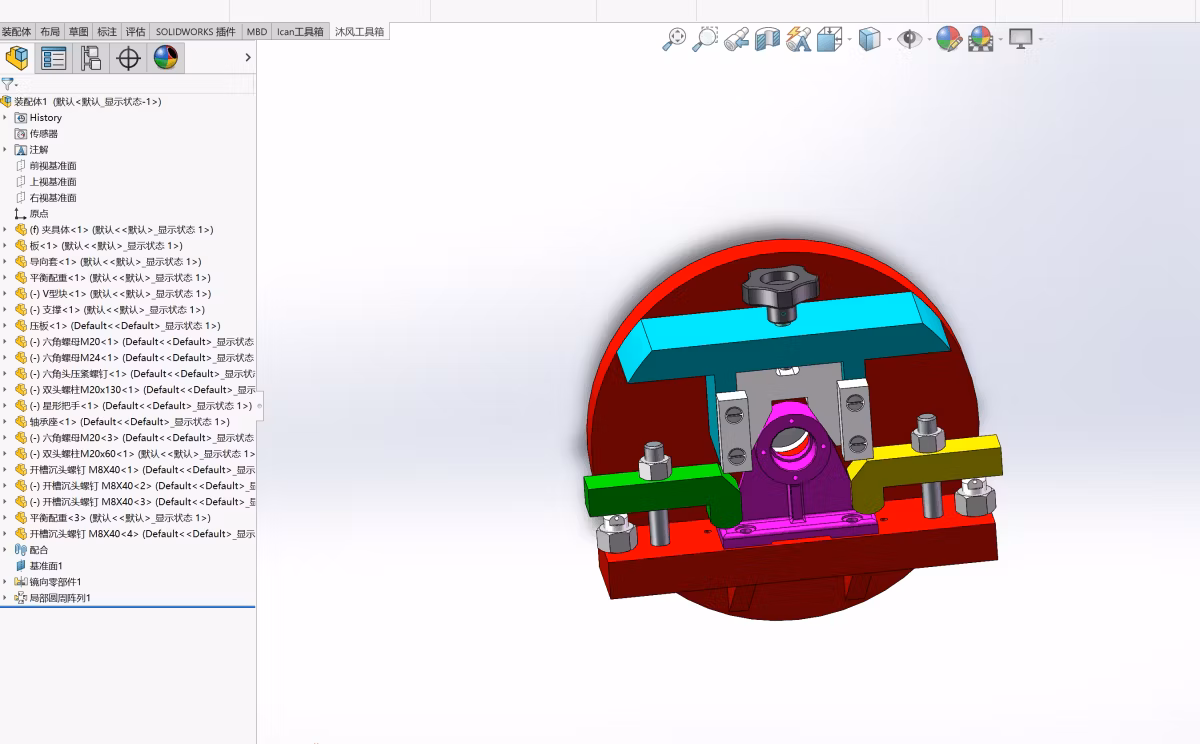Expand the History node

coord(5,118)
